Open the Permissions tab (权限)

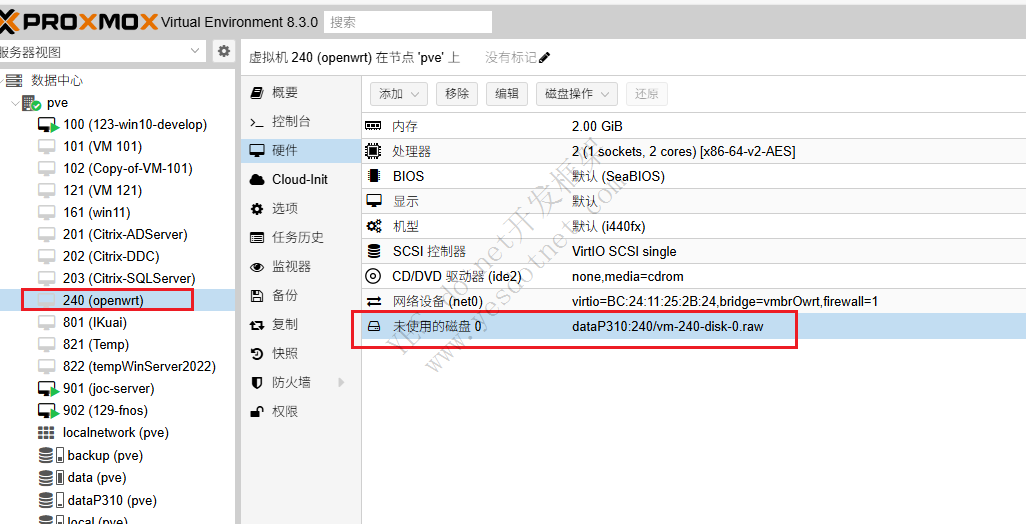click(301, 411)
